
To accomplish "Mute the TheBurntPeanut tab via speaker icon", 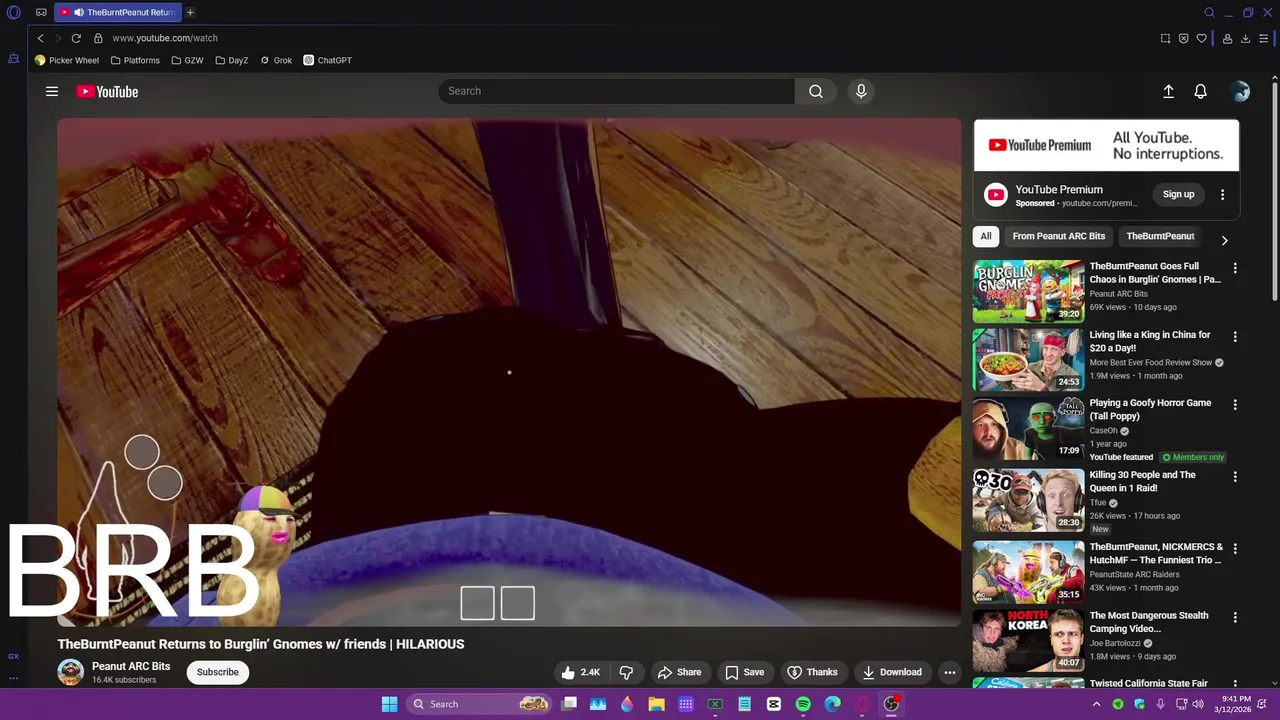I will click(x=78, y=13).
